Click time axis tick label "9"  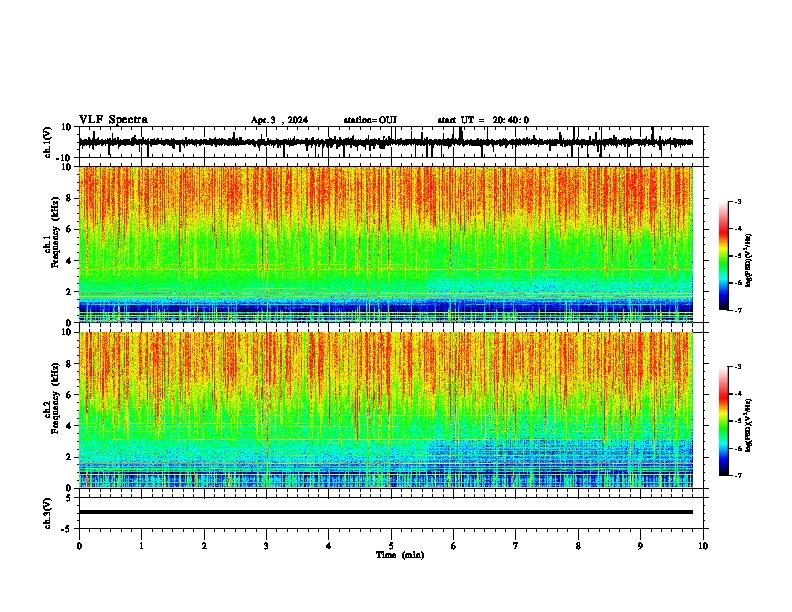[640, 546]
